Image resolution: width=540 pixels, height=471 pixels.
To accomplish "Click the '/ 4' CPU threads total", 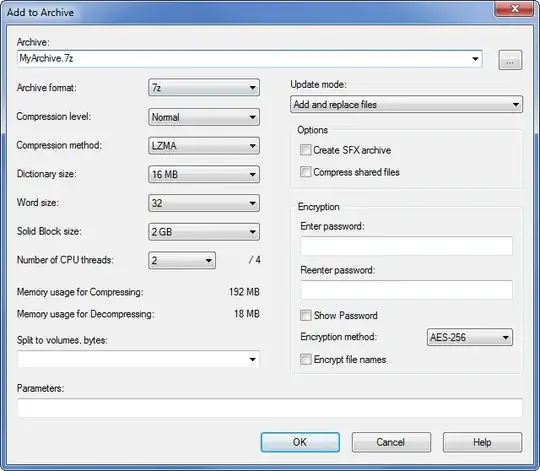I will 255,260.
